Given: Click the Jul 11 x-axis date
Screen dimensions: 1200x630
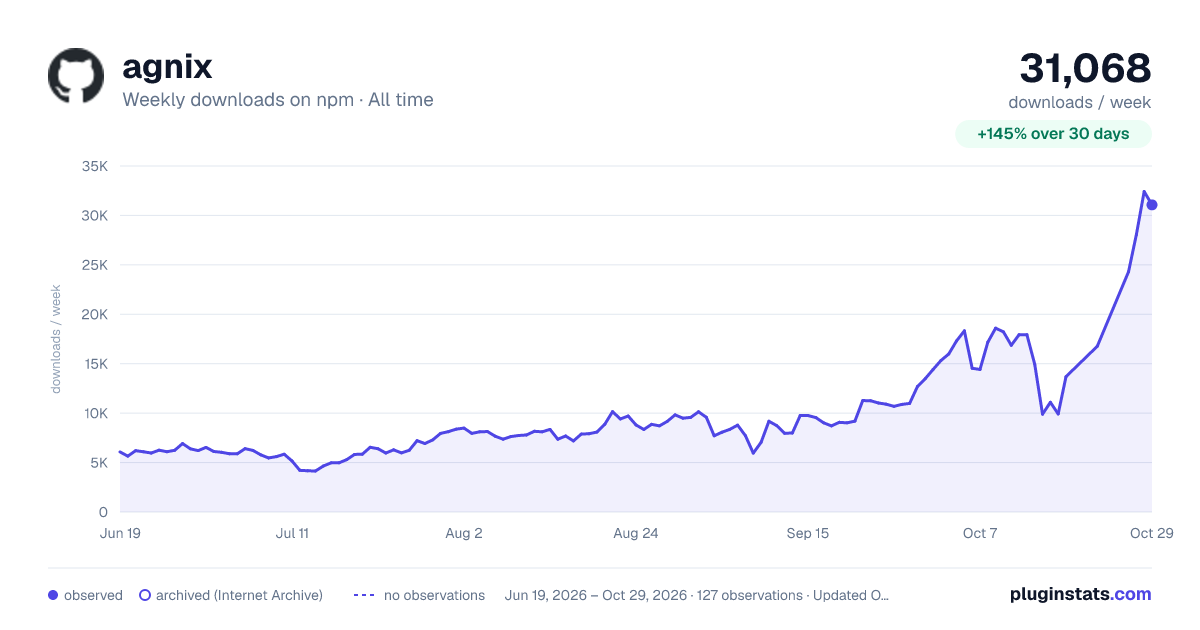Looking at the screenshot, I should 292,533.
